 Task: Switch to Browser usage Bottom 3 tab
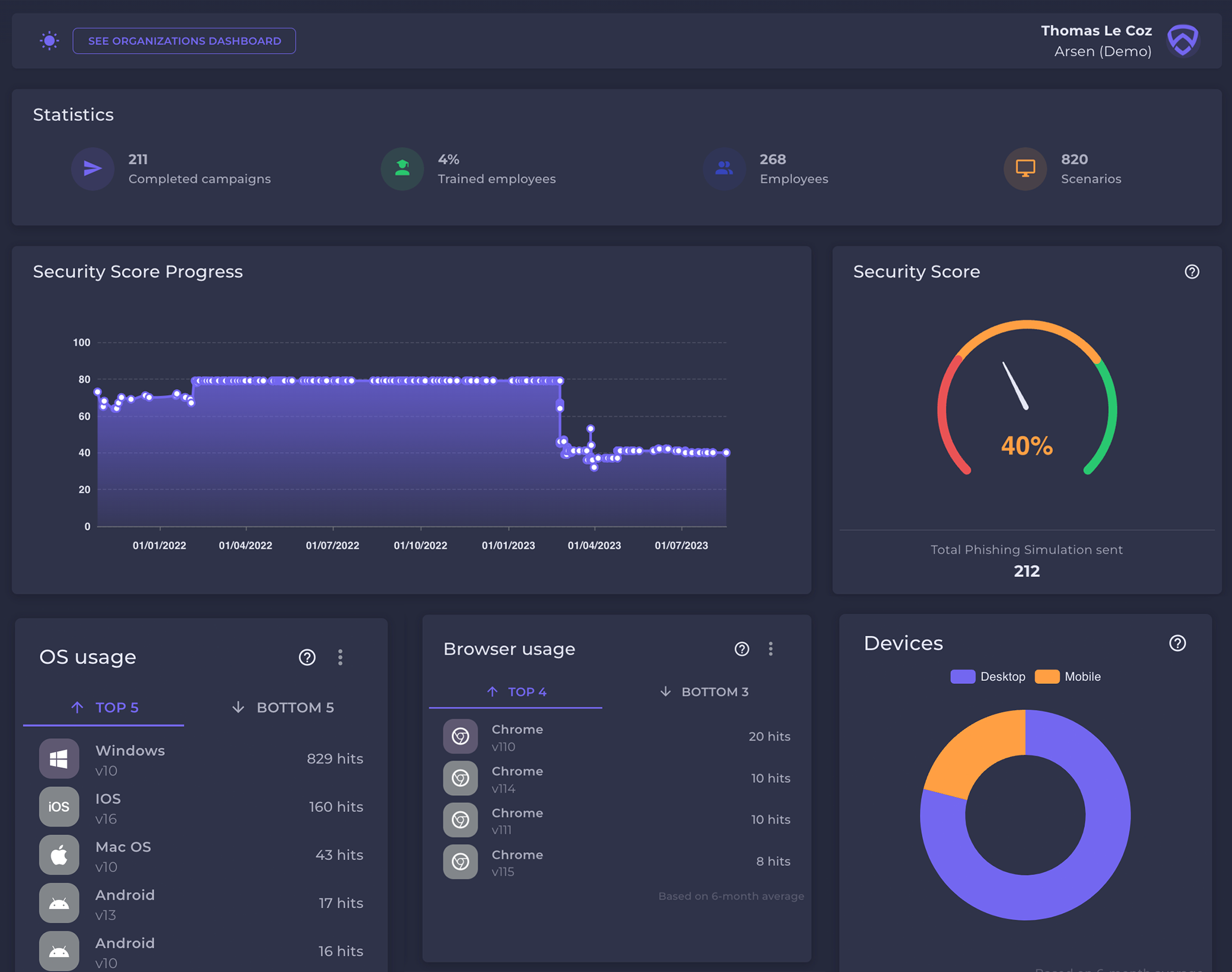tap(704, 692)
